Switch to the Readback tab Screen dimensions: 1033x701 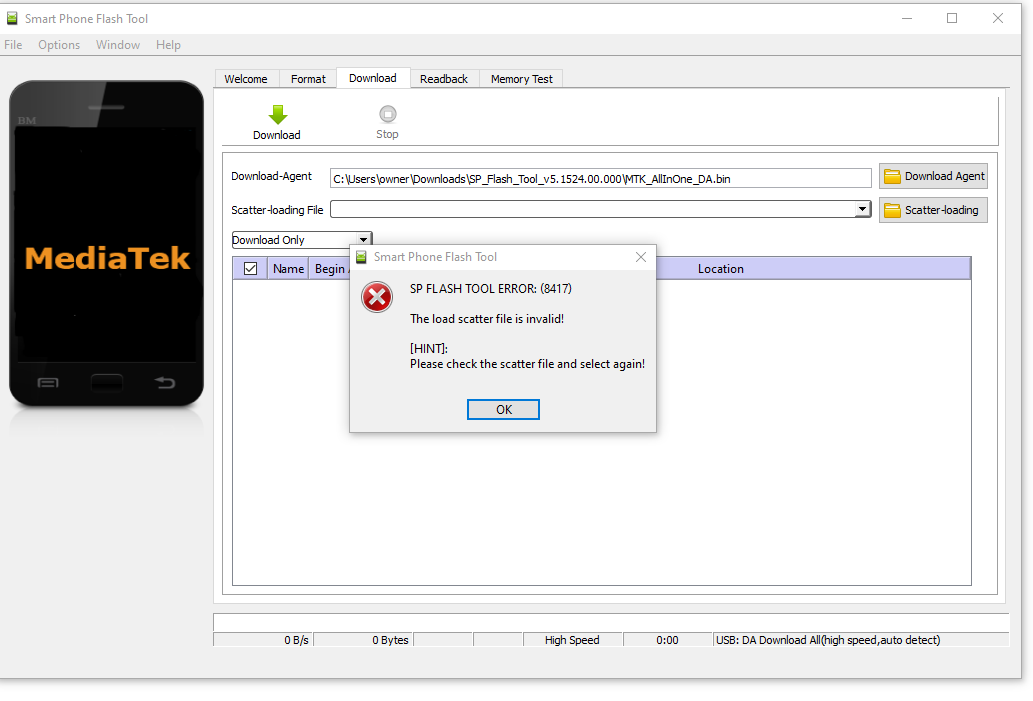[444, 79]
